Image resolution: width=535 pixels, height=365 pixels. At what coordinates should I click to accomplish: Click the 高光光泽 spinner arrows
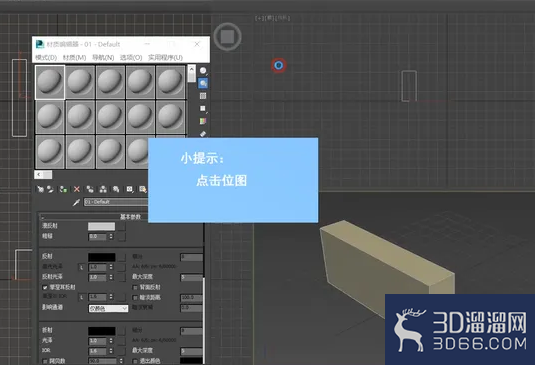[111, 267]
